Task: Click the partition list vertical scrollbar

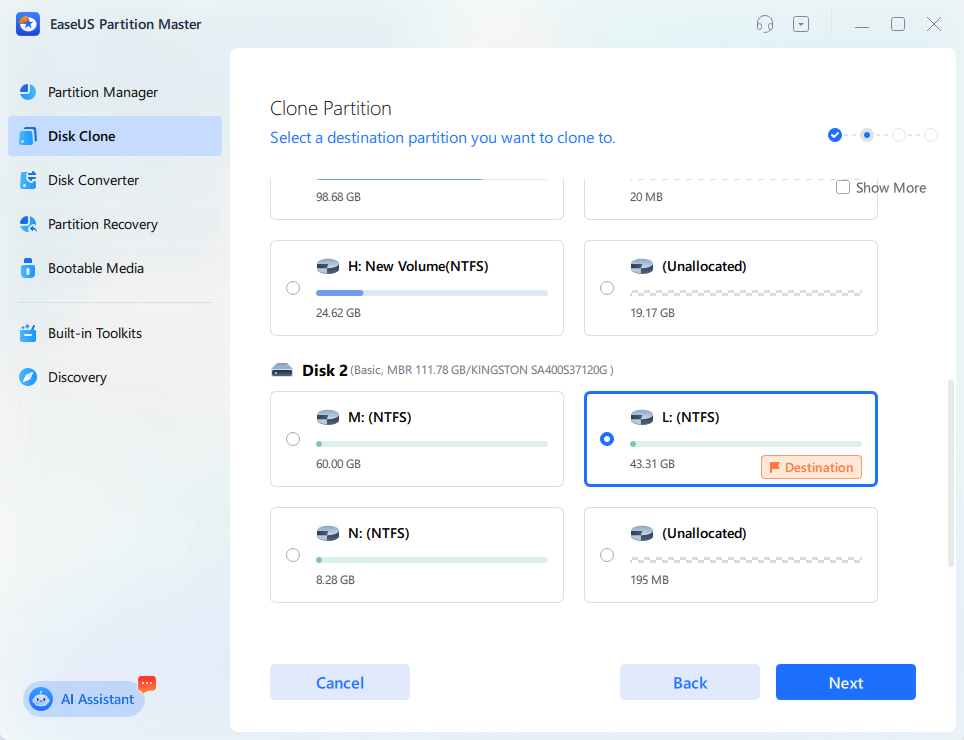Action: [x=950, y=473]
